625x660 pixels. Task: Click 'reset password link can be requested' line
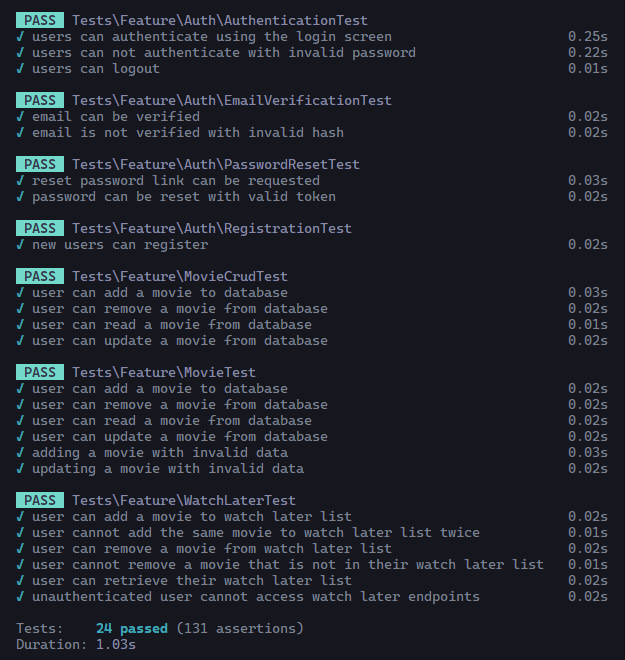click(176, 180)
